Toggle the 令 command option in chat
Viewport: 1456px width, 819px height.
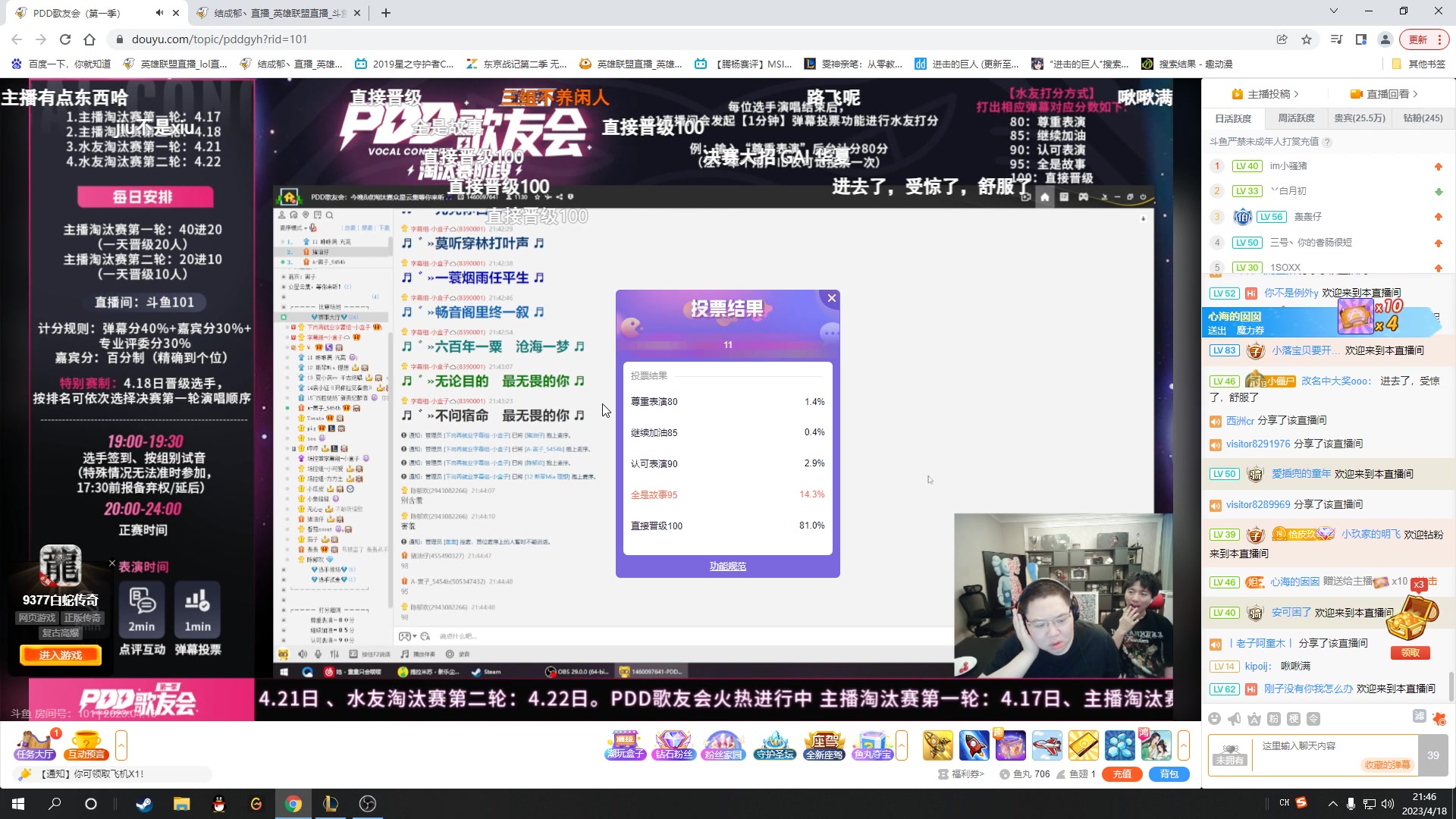point(1313,719)
